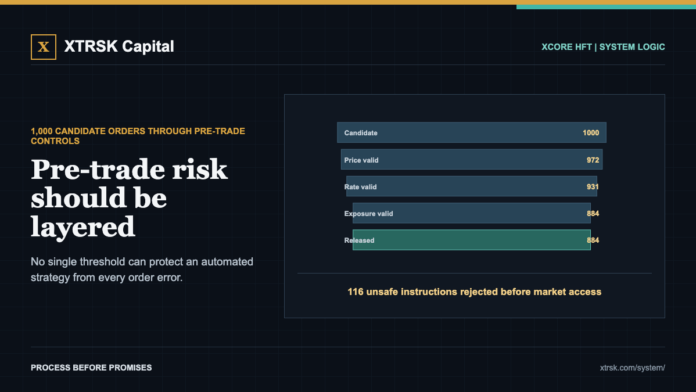Click the Price valid funnel bar
Screen dimensions: 696x392
click(471, 160)
